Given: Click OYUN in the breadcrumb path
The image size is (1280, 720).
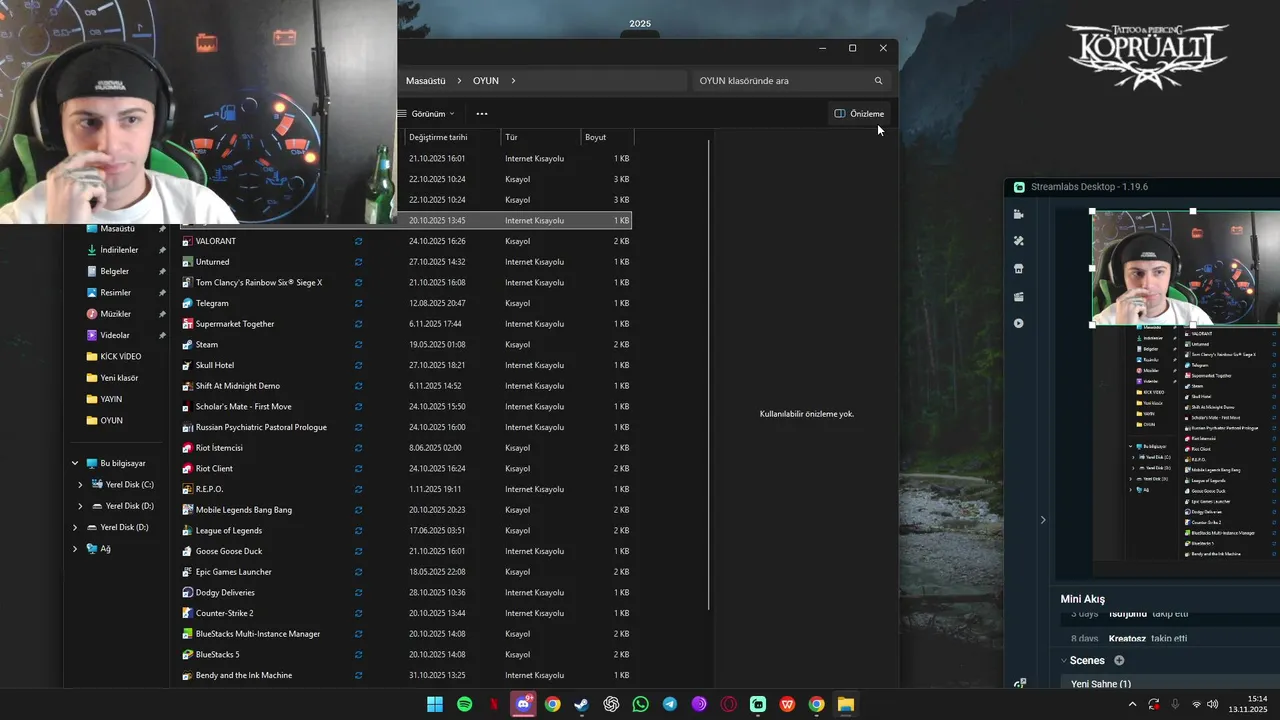Looking at the screenshot, I should (x=486, y=81).
